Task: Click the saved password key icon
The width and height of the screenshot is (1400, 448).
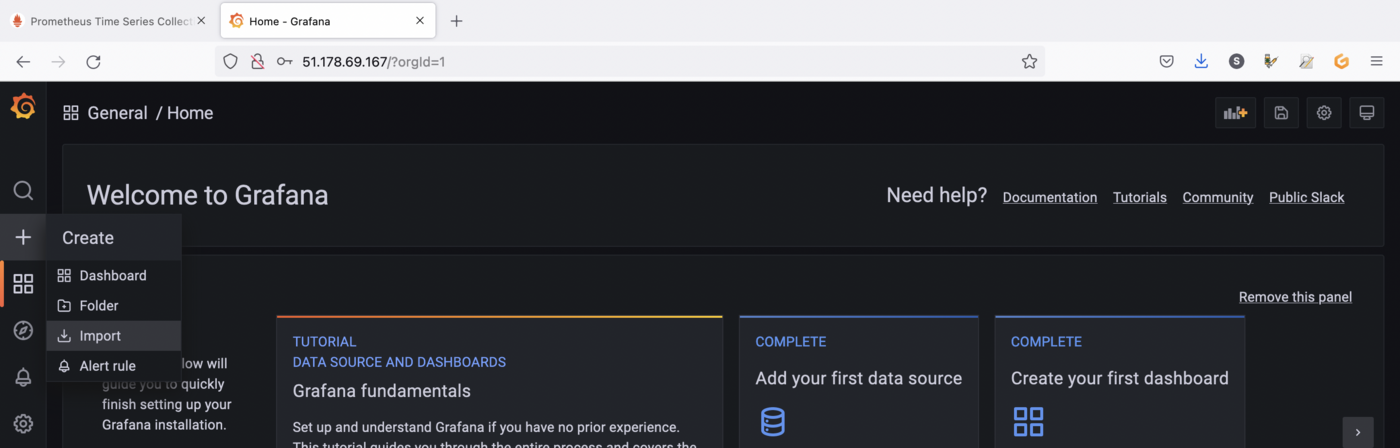Action: point(285,62)
